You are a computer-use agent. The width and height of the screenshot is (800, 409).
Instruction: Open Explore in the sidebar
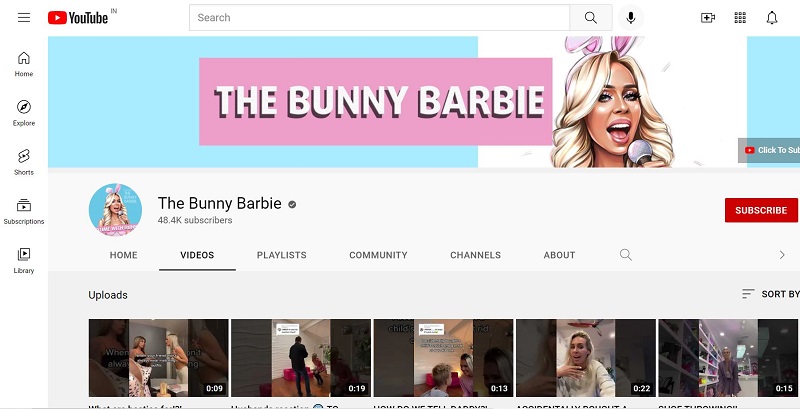point(24,113)
